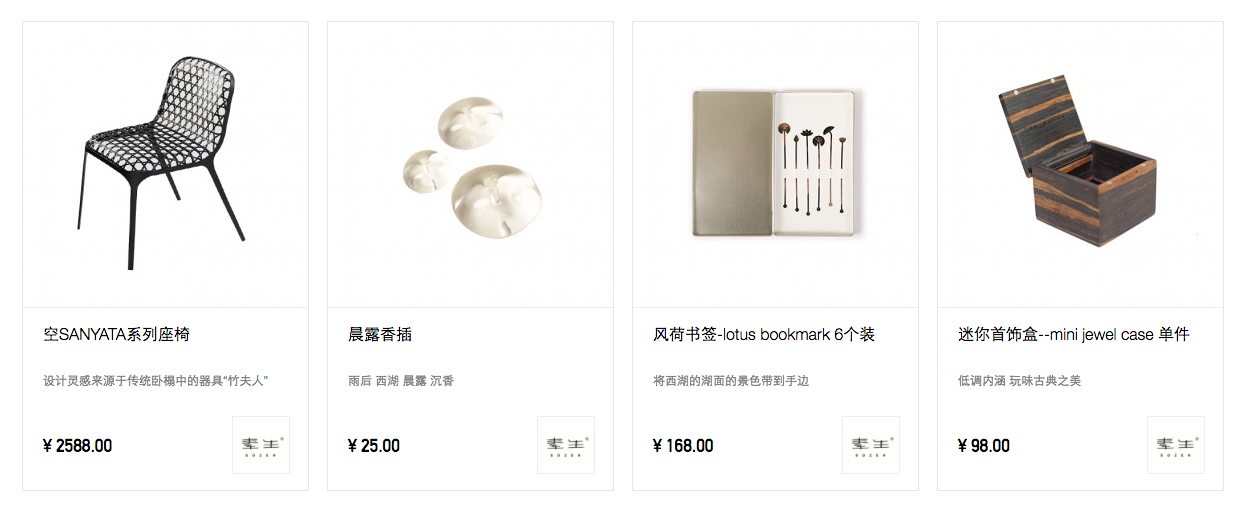Open 风荷书签-lotus bookmark 6个装 title
The height and width of the screenshot is (508, 1240).
point(764,334)
